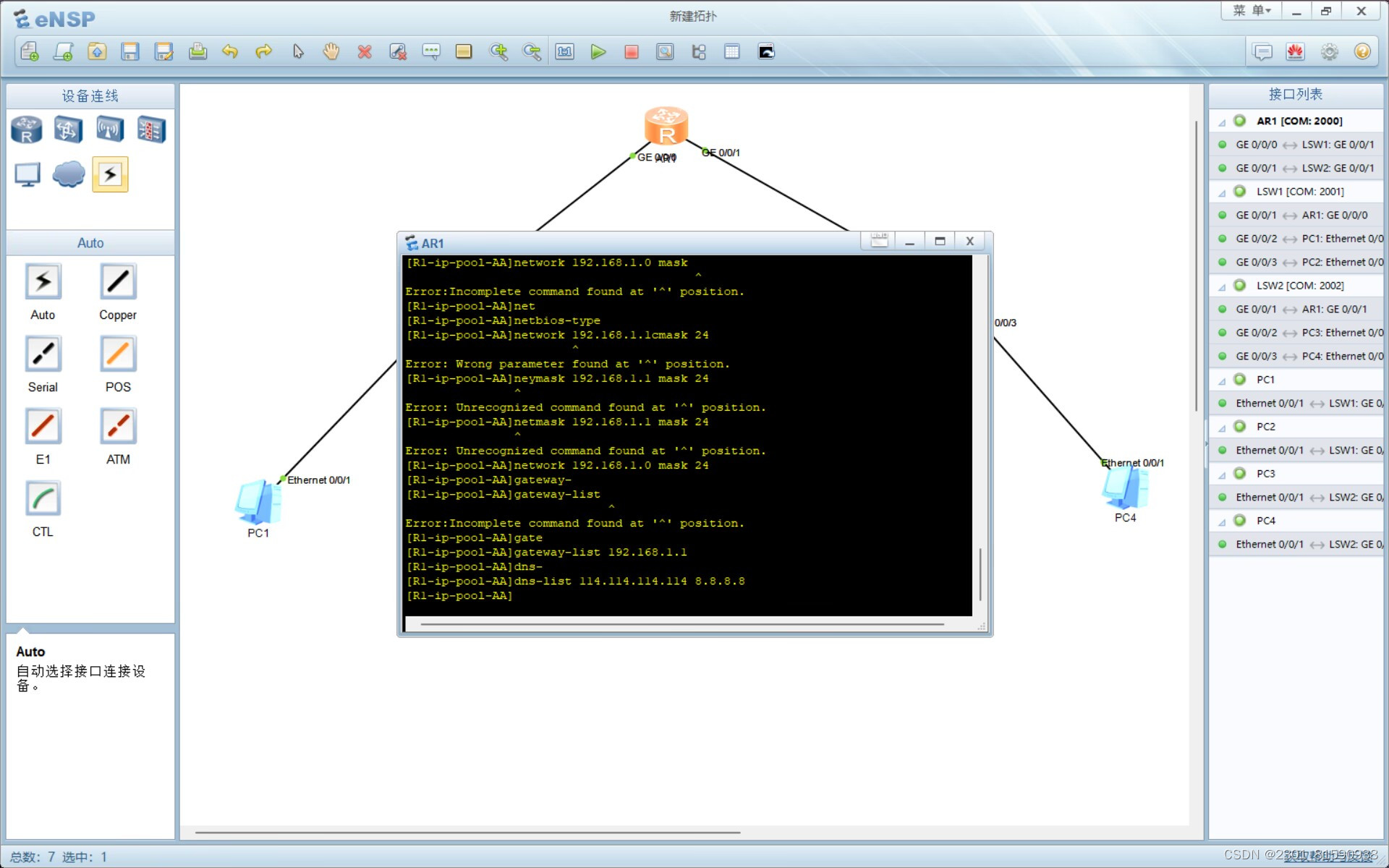Select the pointer cursor tool
1389x868 pixels.
point(298,51)
